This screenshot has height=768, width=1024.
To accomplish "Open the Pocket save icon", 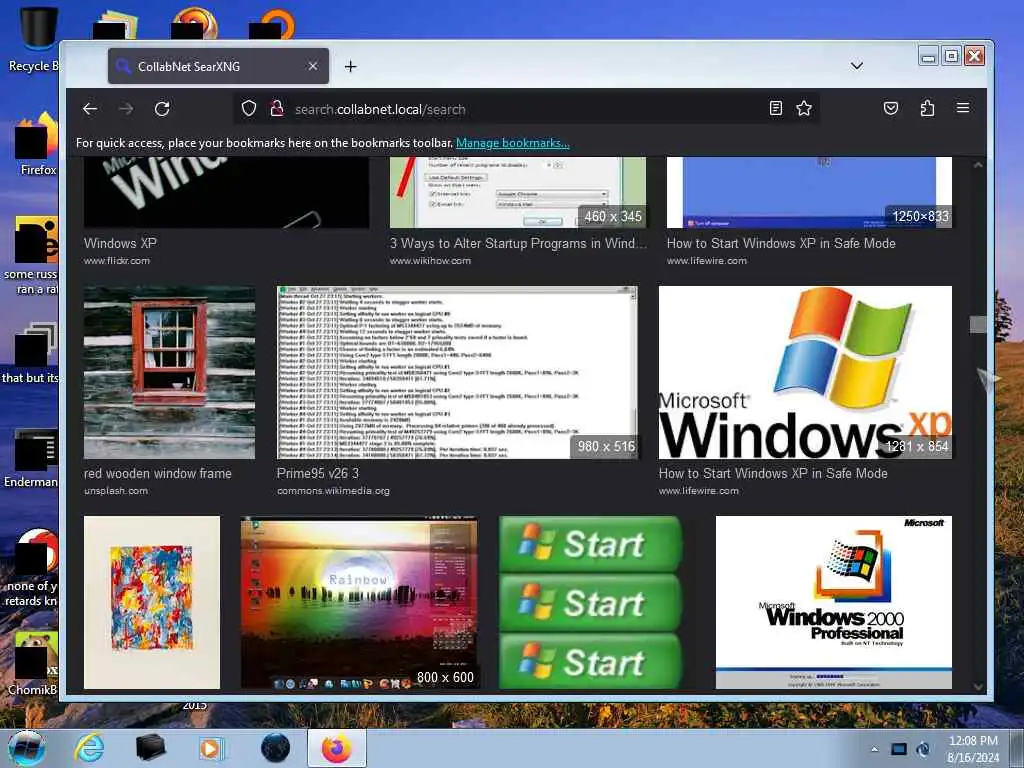I will (891, 108).
